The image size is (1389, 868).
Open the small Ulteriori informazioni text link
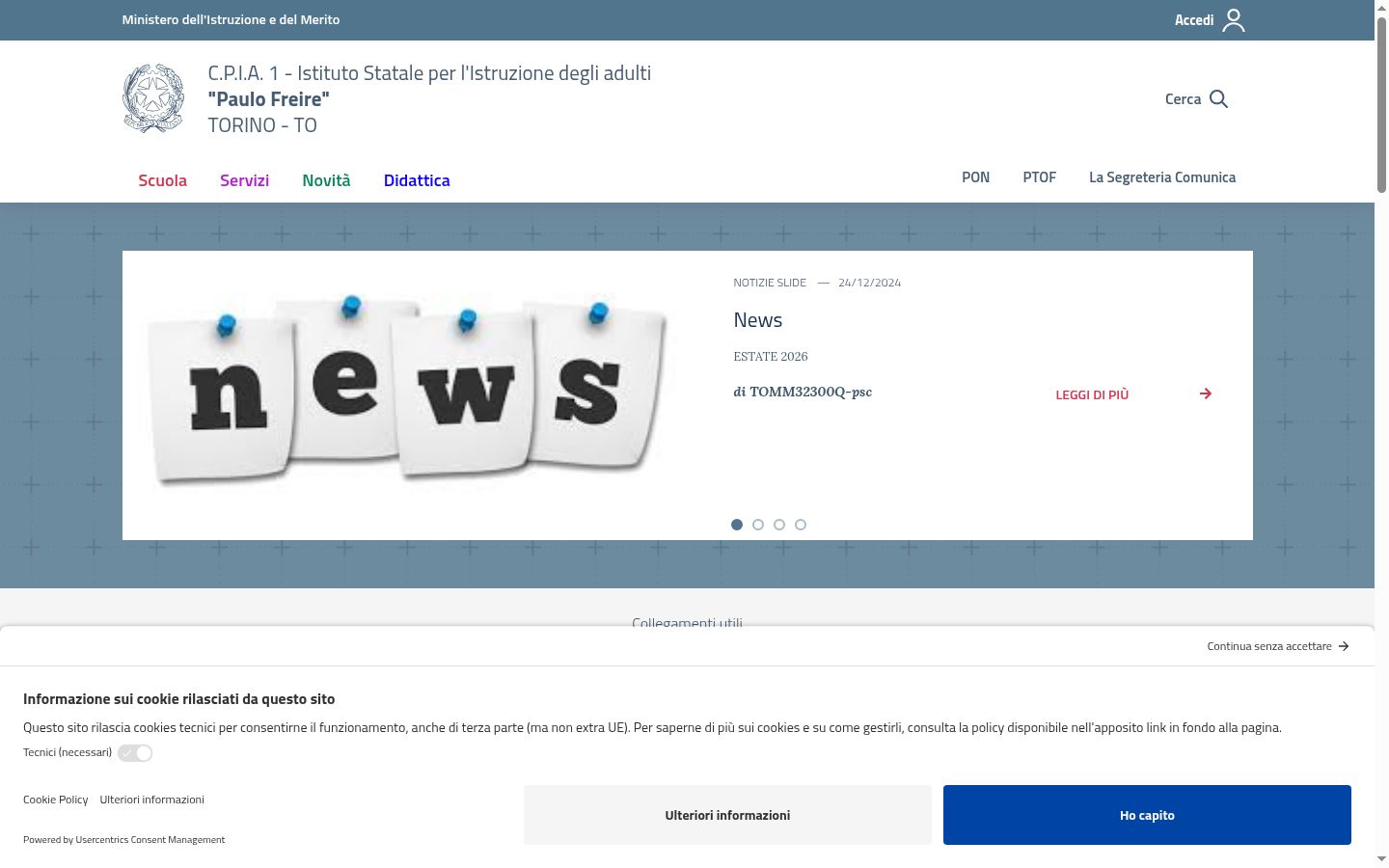[152, 800]
